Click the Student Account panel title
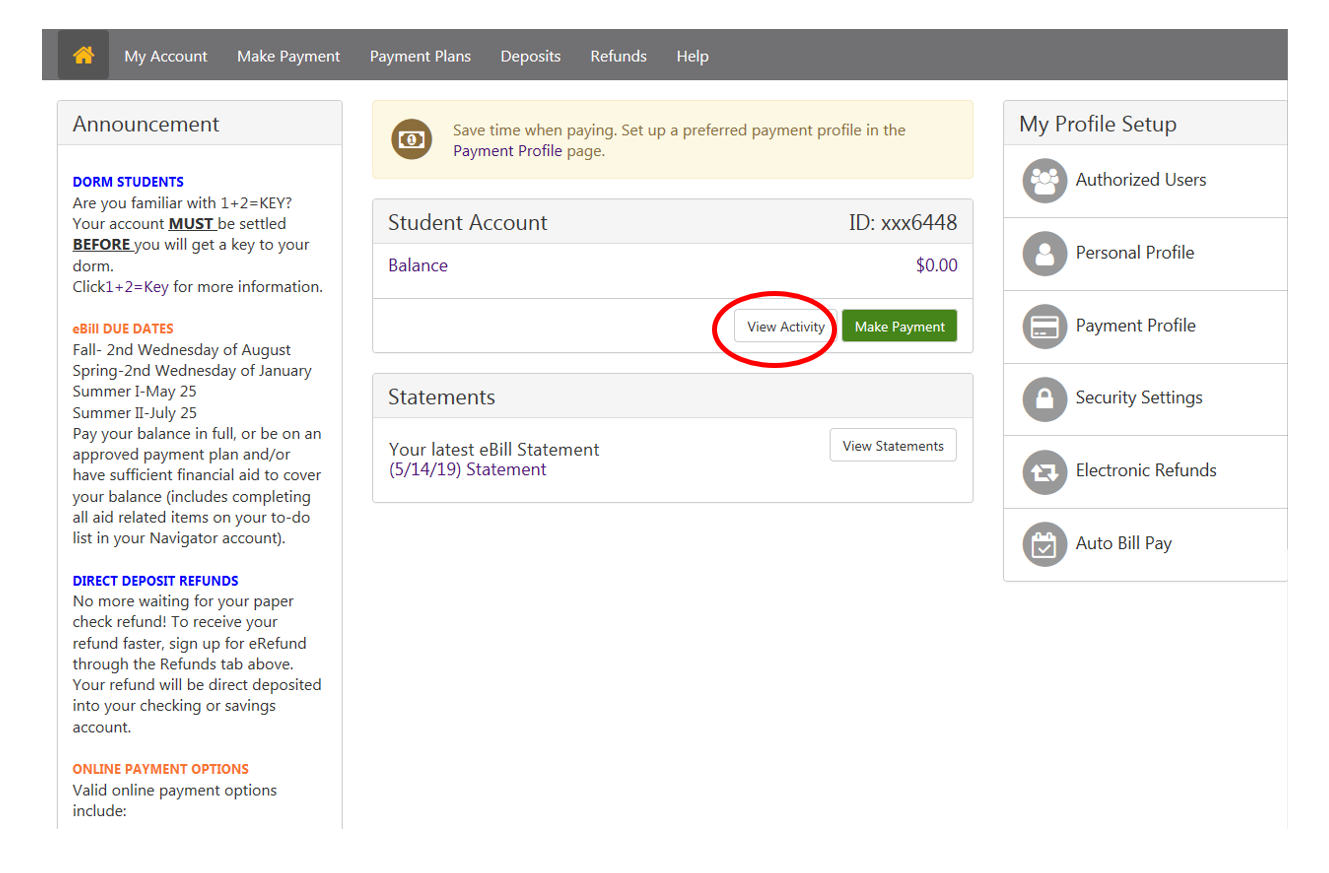Screen dimensions: 1329x873 coord(468,222)
